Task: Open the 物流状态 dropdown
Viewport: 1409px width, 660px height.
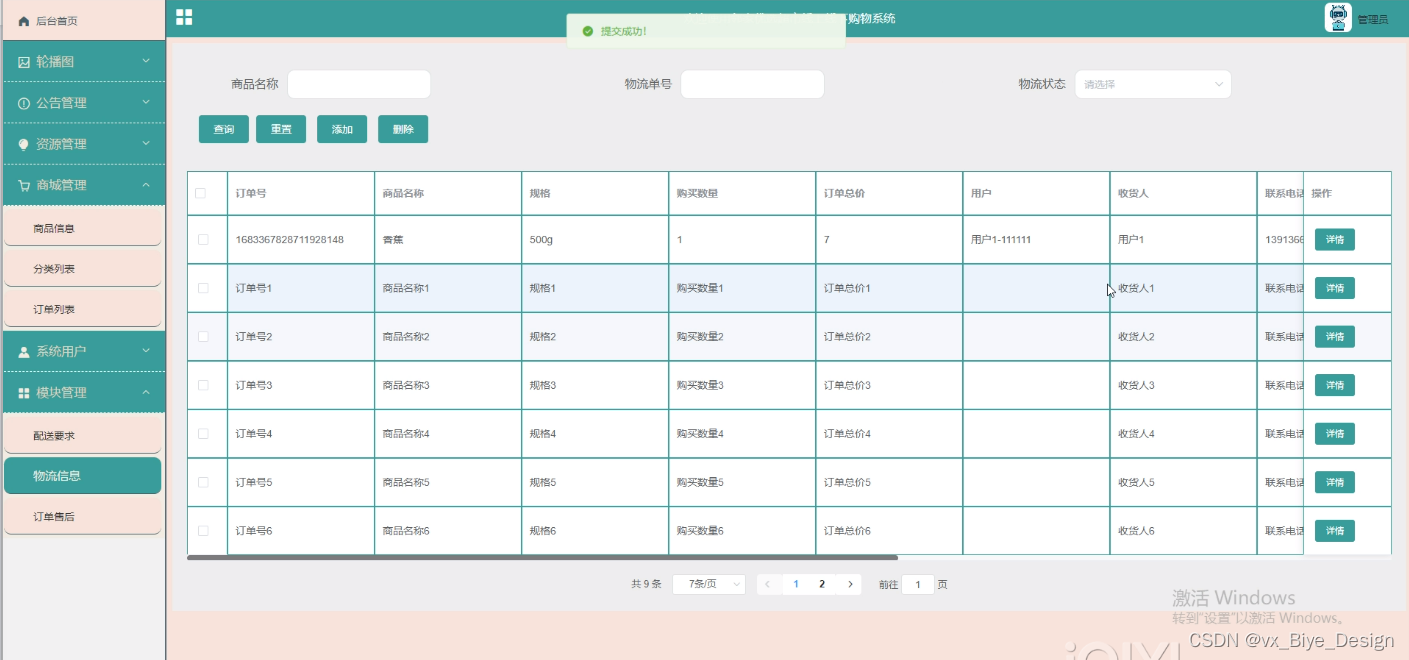Action: coord(1153,84)
